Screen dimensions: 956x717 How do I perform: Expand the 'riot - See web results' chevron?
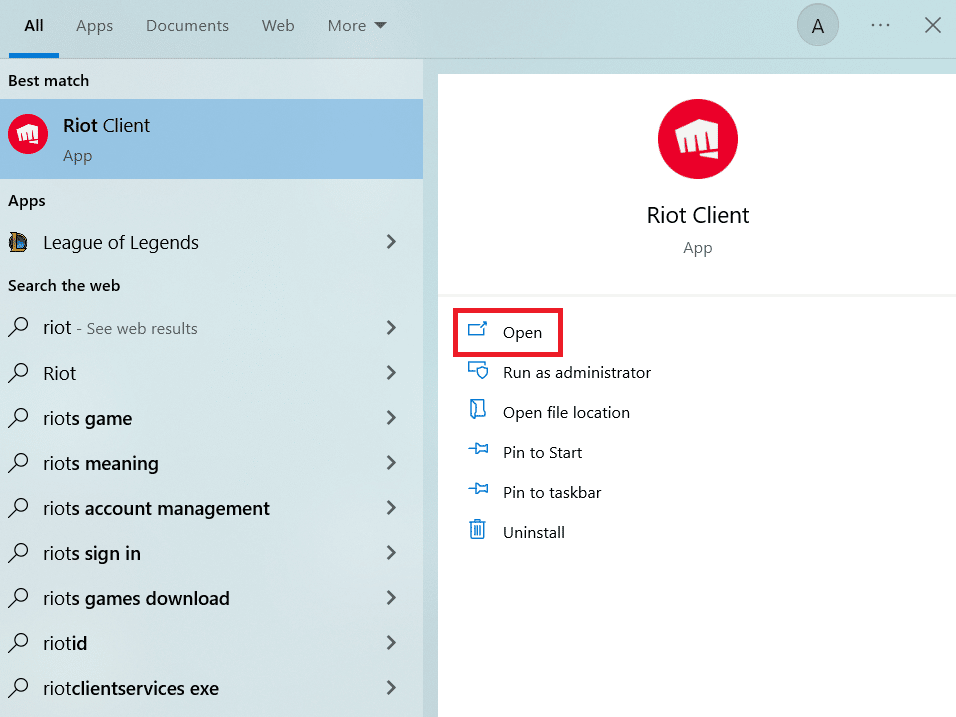click(x=391, y=327)
